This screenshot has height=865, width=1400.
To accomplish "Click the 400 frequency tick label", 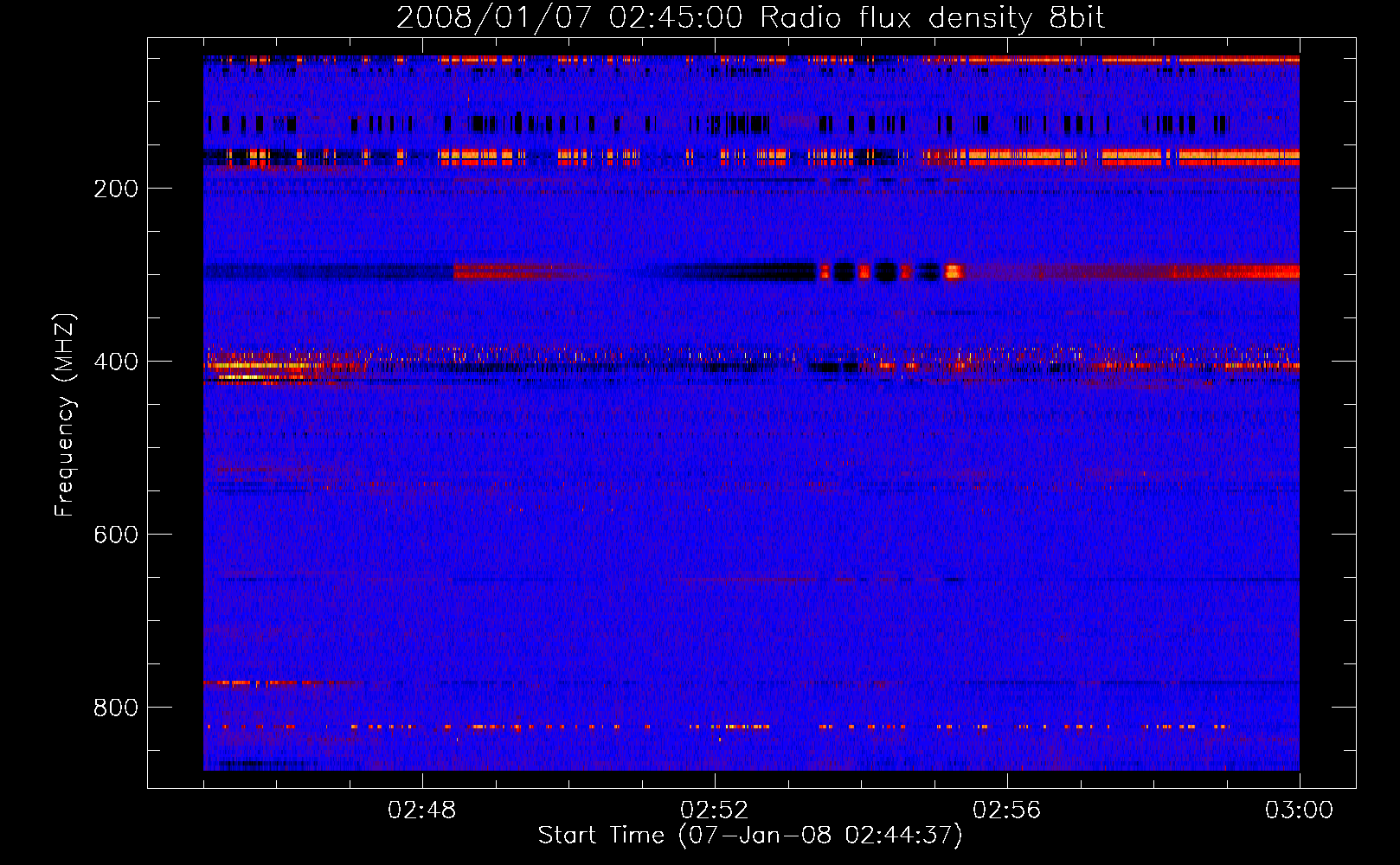I will (x=116, y=362).
